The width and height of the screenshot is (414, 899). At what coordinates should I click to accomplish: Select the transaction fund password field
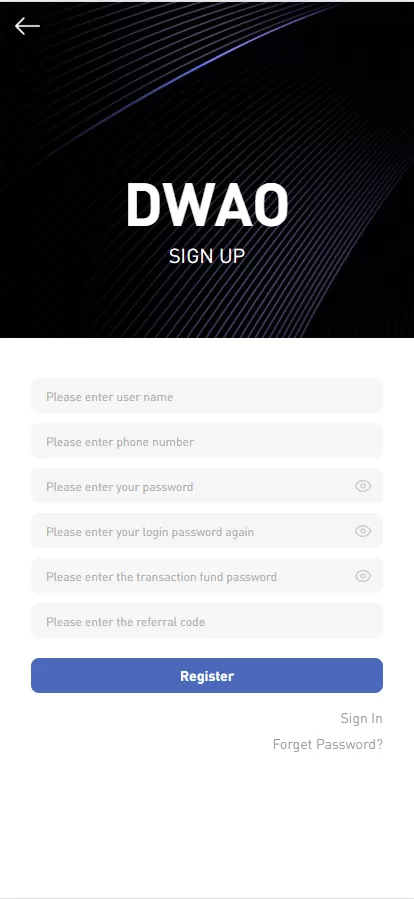(207, 576)
